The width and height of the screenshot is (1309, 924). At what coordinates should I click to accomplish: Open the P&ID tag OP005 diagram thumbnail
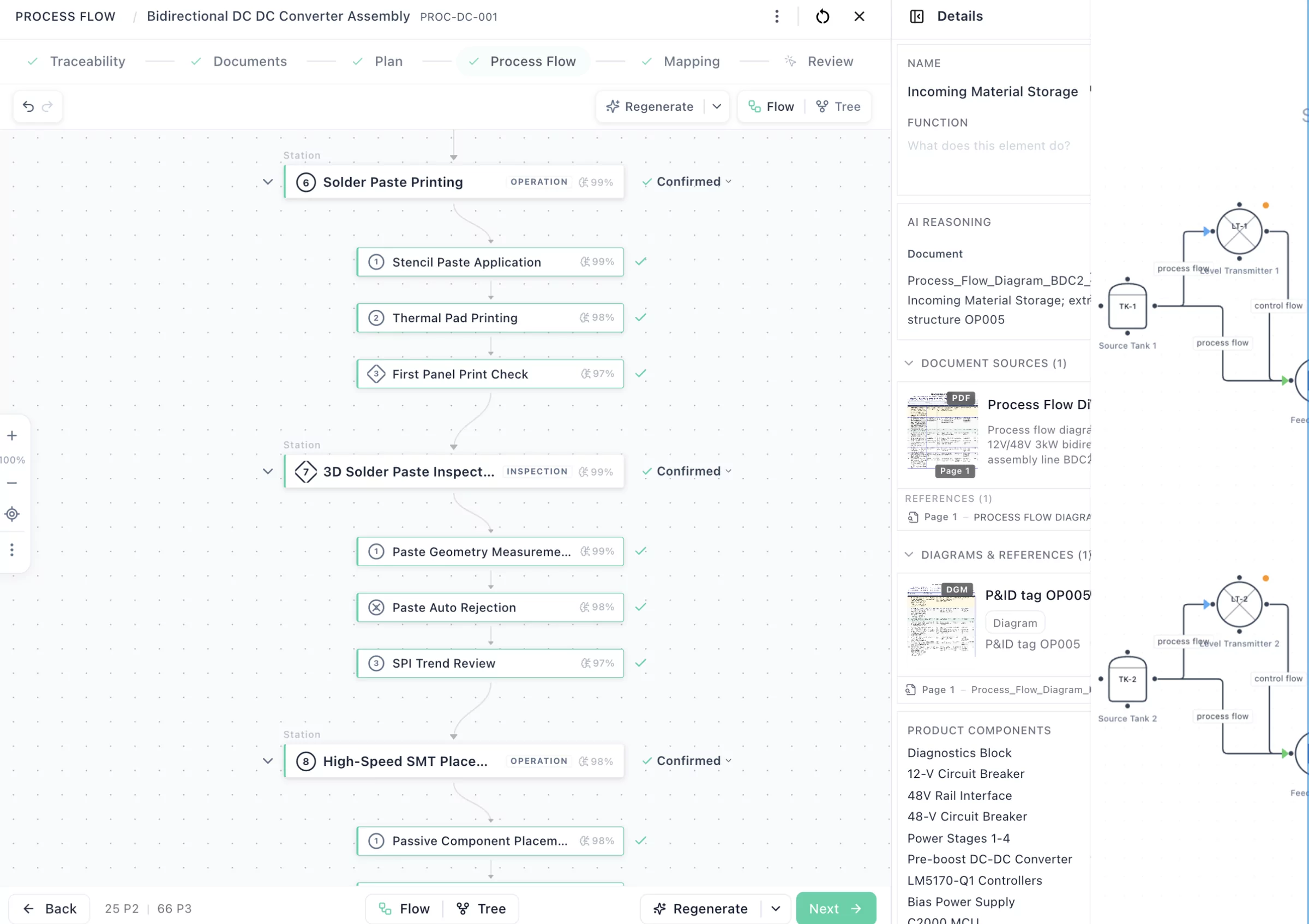click(941, 621)
